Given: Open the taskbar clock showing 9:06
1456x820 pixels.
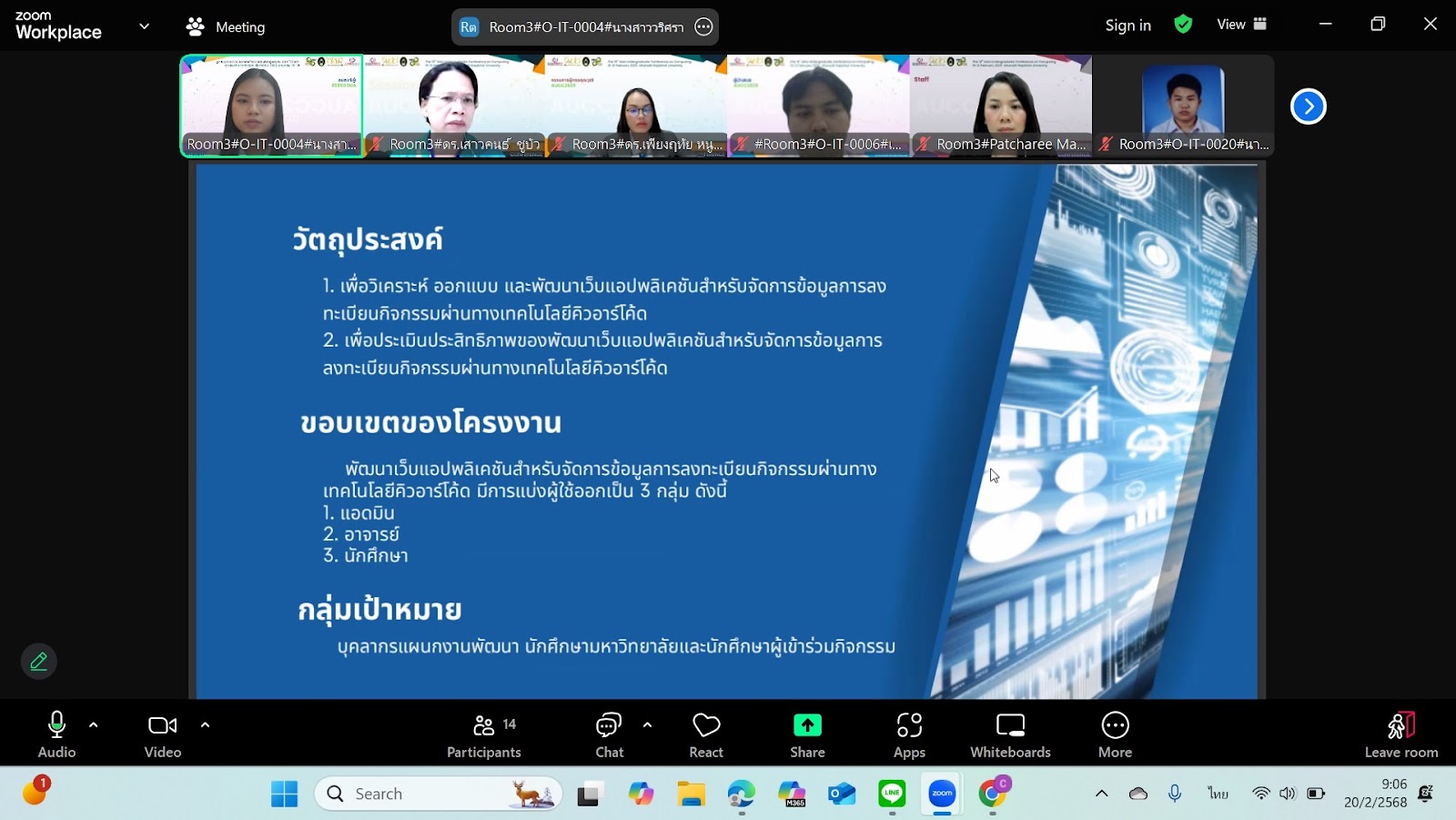Looking at the screenshot, I should 1375,794.
